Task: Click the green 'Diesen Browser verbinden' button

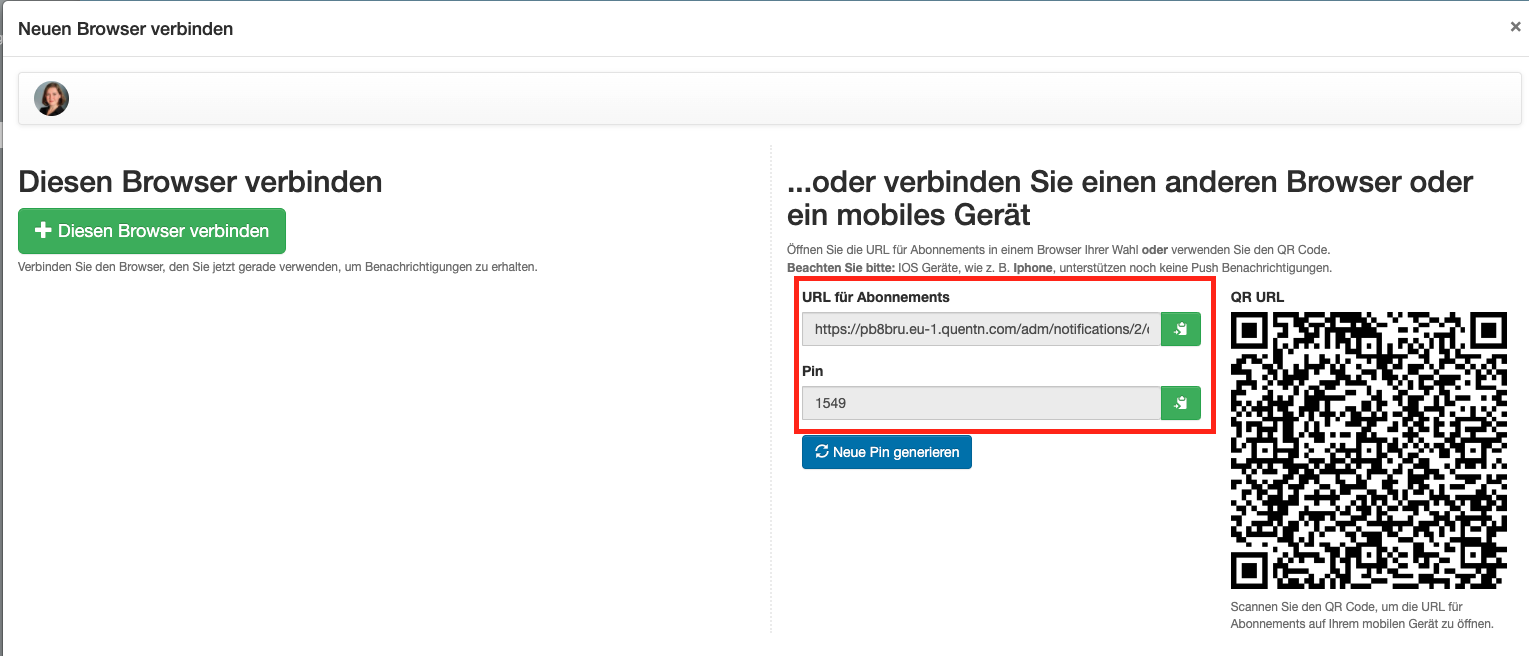Action: tap(152, 231)
